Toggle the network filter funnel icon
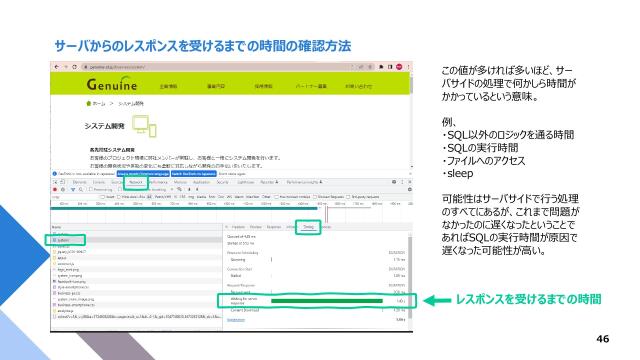Image resolution: width=640 pixels, height=360 pixels. click(73, 189)
